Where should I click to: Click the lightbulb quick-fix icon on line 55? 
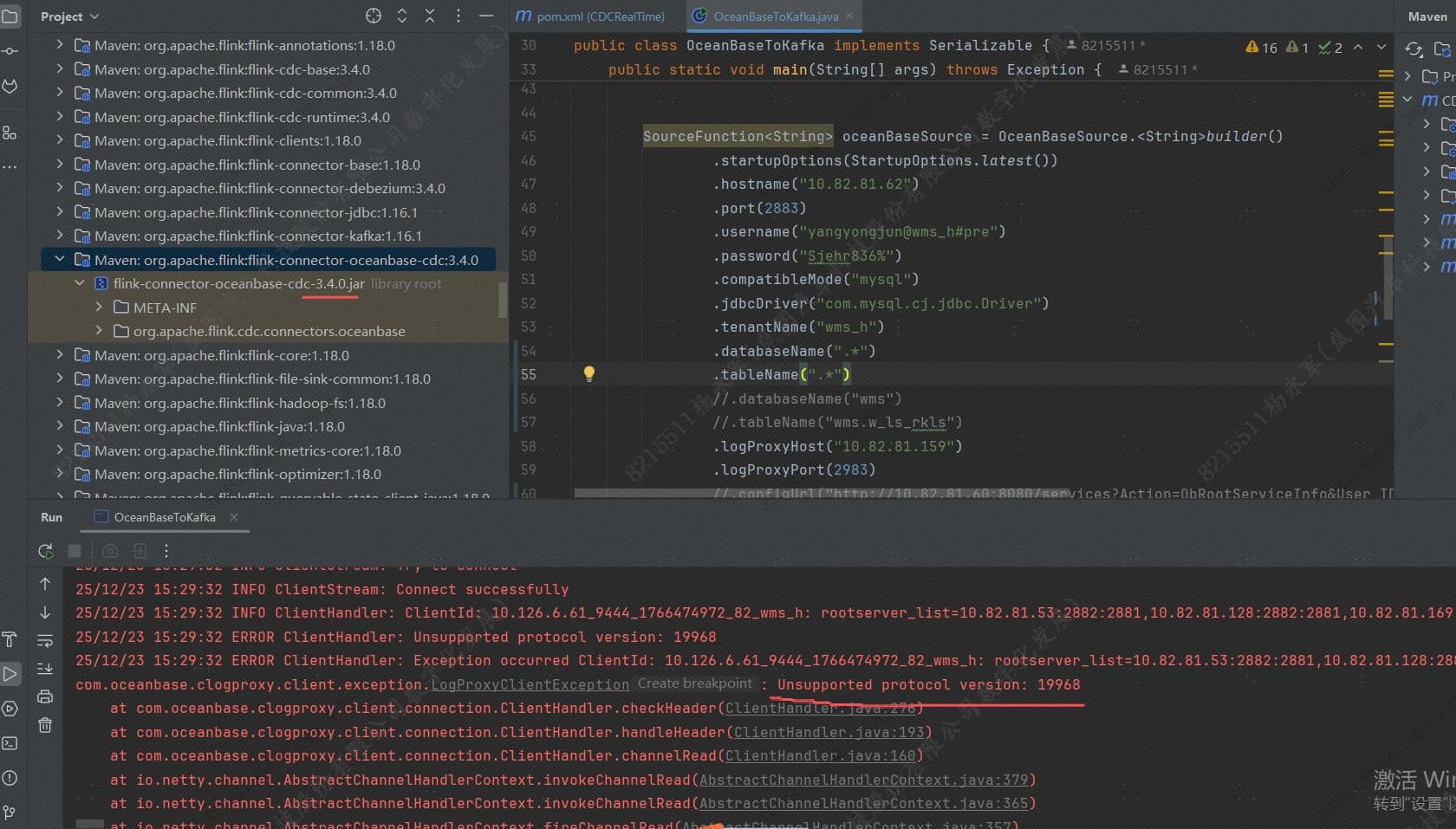pyautogui.click(x=588, y=373)
